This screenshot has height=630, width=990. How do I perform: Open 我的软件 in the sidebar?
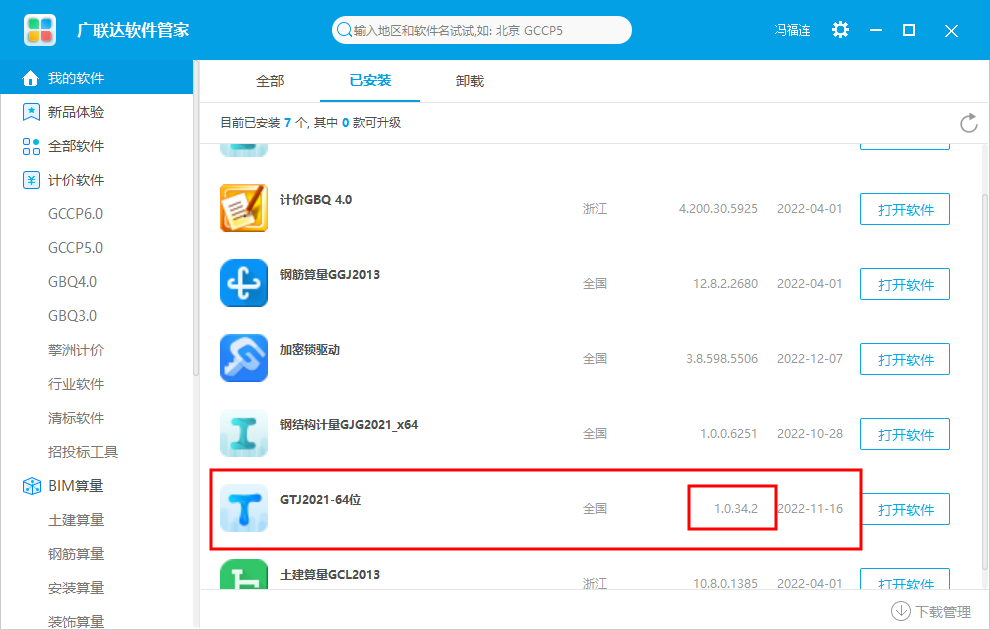tap(97, 78)
